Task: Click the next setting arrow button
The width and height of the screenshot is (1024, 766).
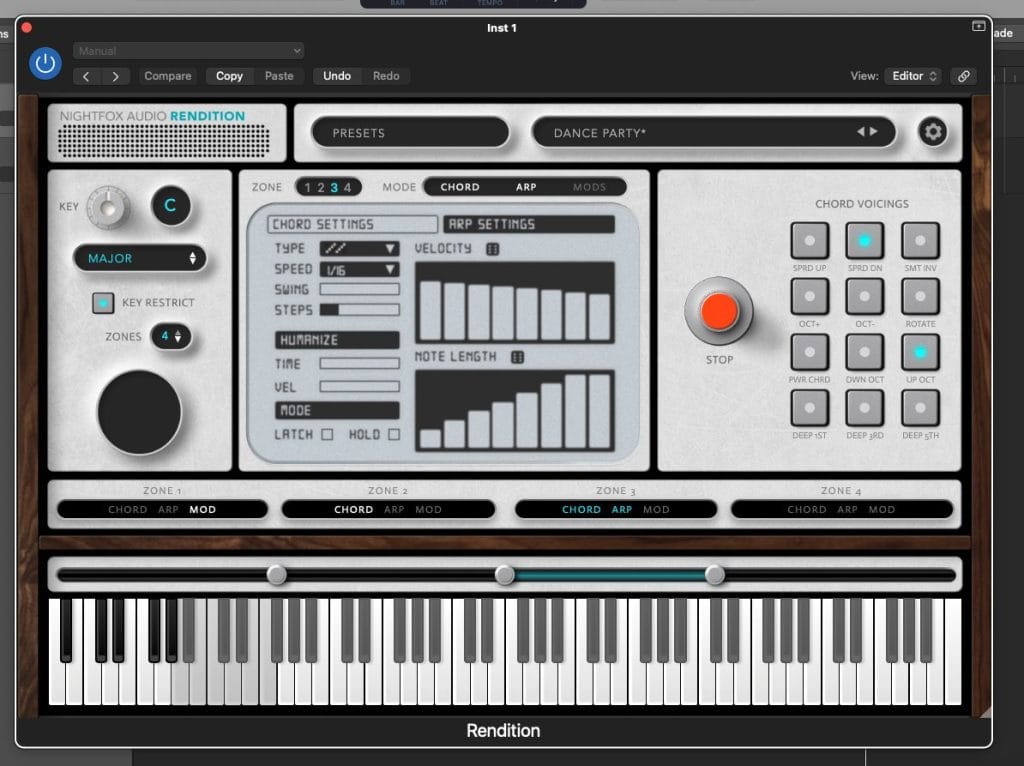Action: click(116, 76)
